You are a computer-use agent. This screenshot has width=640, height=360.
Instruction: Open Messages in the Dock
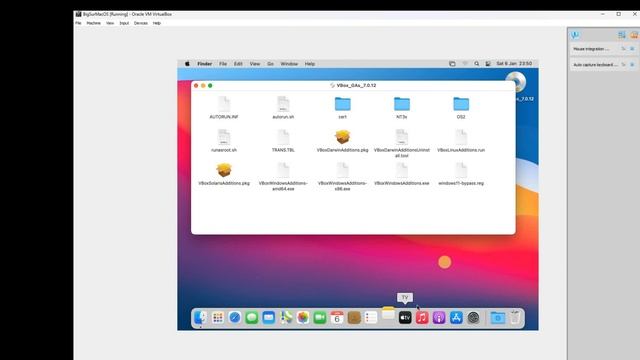[x=251, y=318]
